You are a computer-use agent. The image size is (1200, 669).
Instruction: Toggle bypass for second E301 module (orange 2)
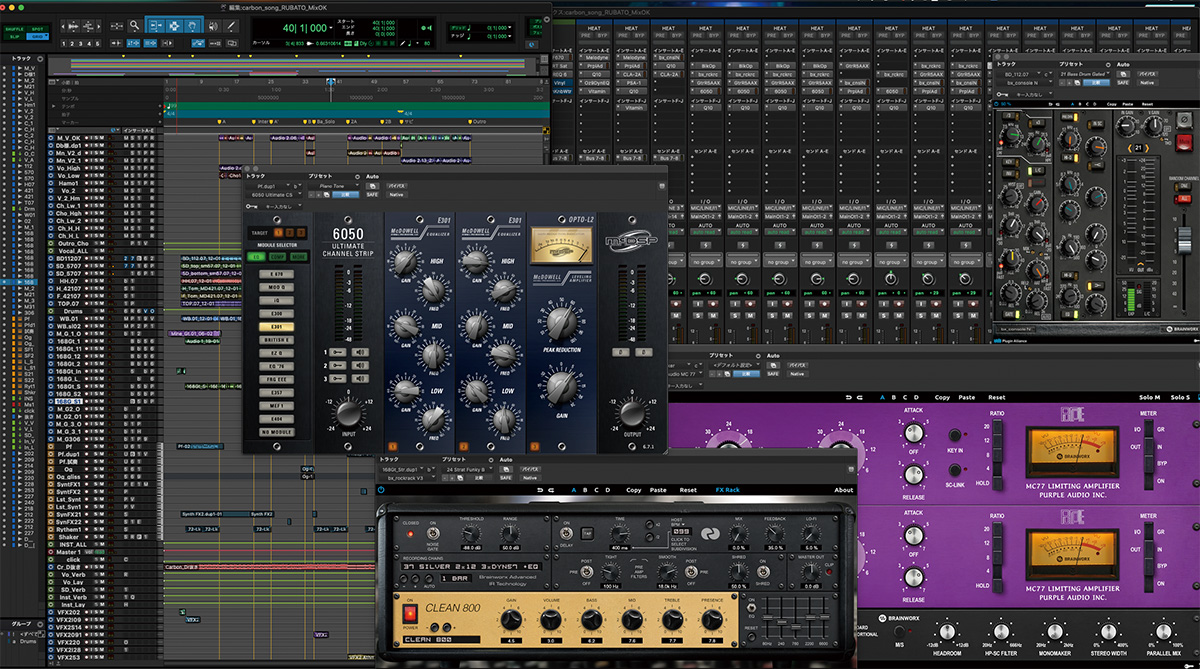pyautogui.click(x=464, y=446)
